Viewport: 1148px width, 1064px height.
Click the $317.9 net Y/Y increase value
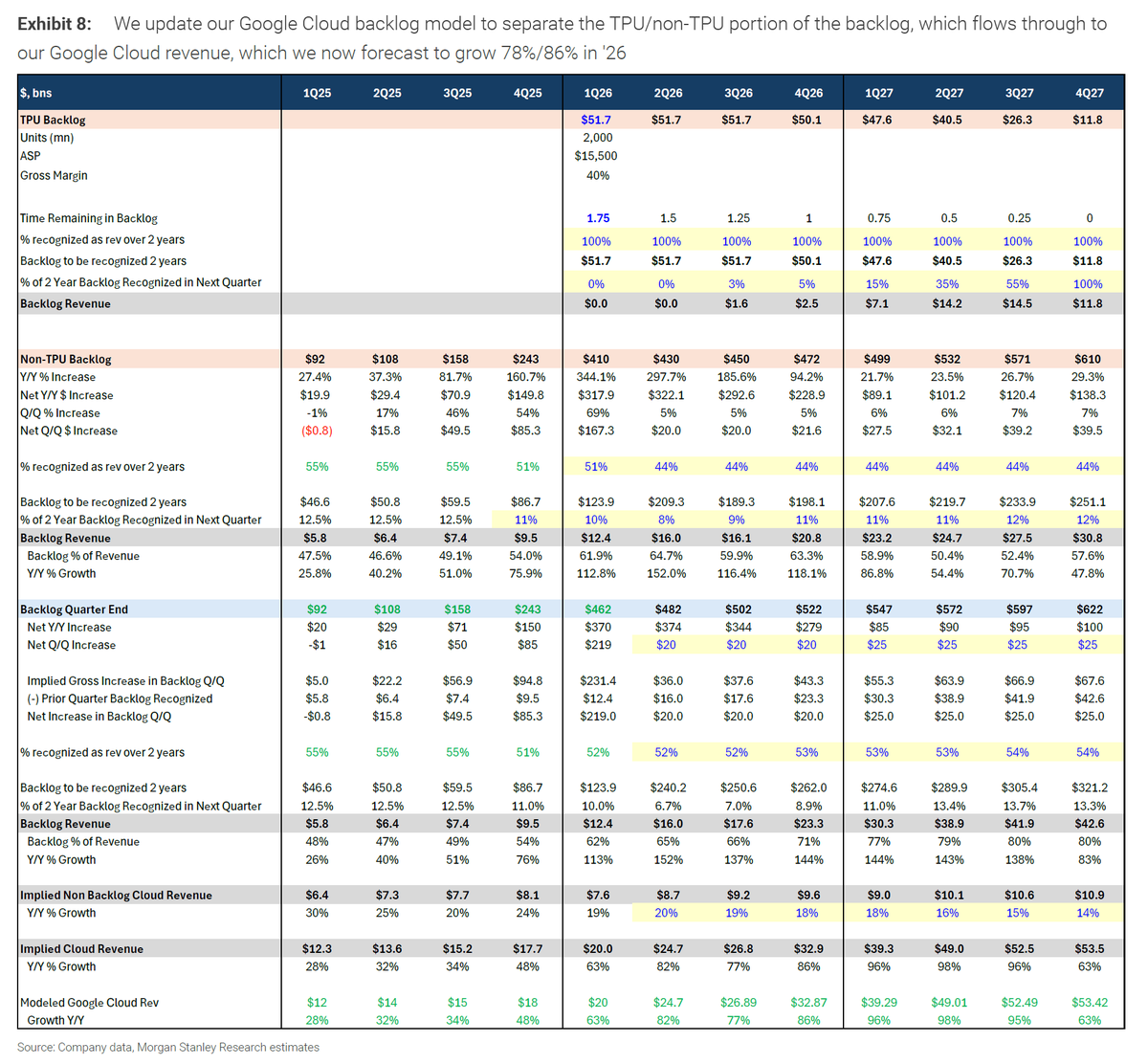(597, 395)
